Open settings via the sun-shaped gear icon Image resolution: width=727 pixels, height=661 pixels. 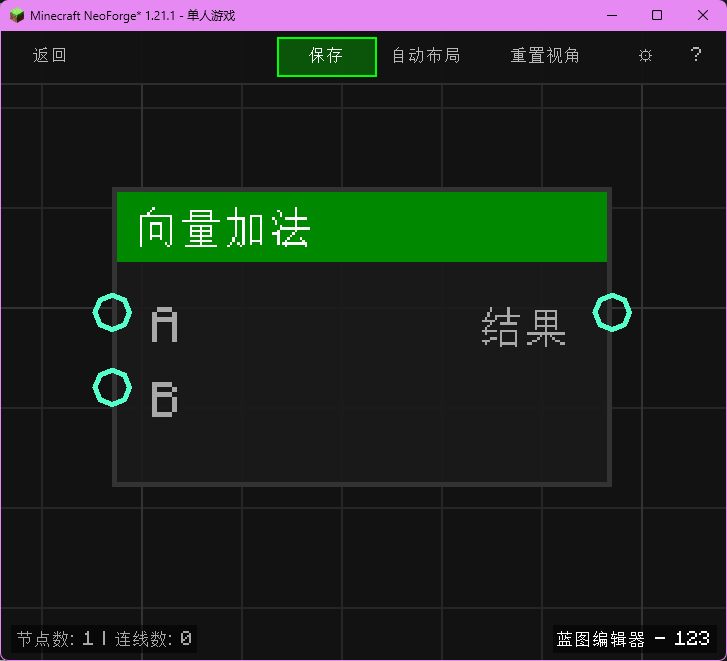(645, 56)
